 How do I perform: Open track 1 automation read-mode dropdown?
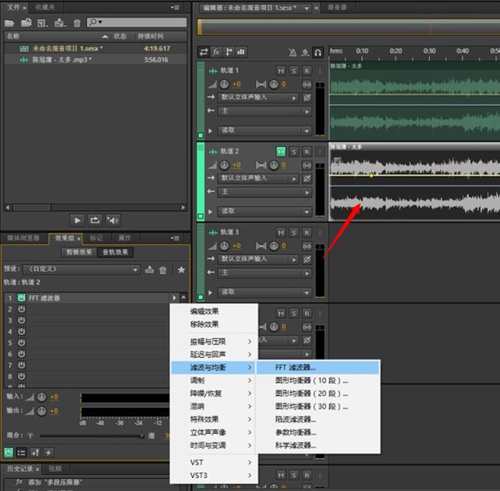[x=264, y=131]
